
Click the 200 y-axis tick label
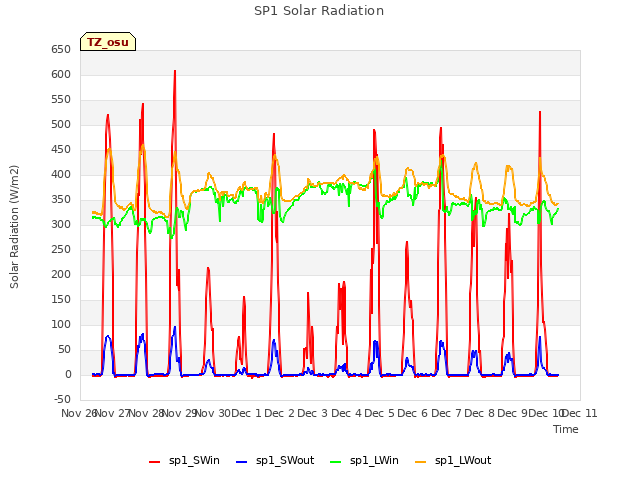pyautogui.click(x=61, y=275)
